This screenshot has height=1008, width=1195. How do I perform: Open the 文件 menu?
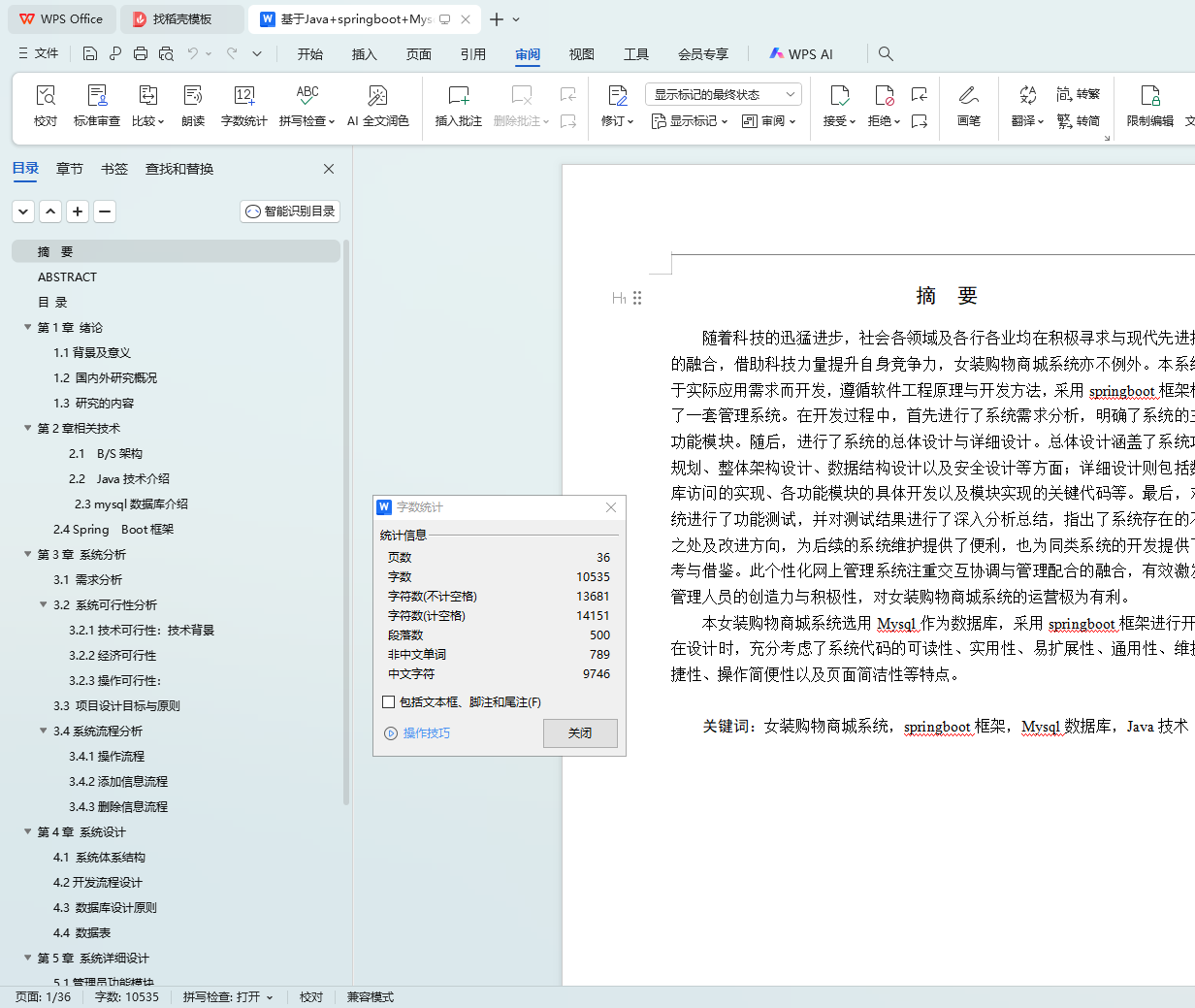39,53
